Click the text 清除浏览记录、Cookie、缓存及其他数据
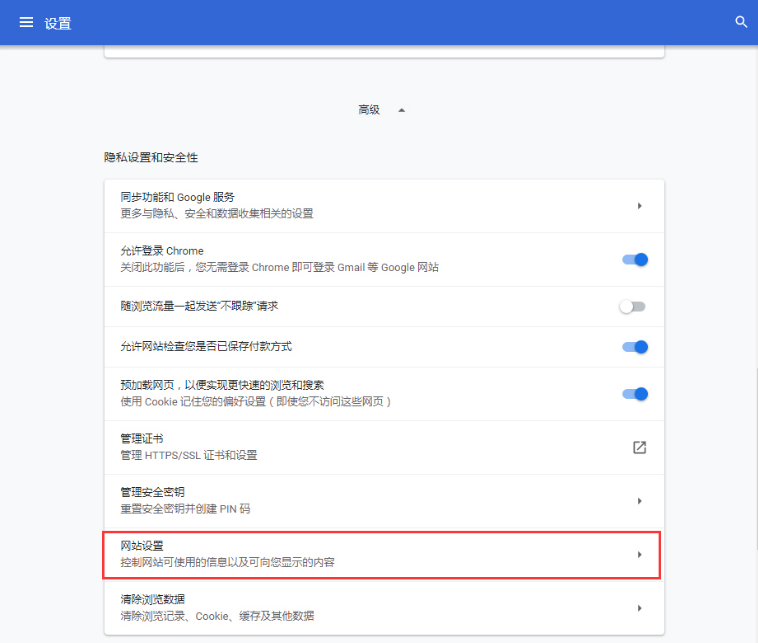The image size is (758, 643). 217,616
